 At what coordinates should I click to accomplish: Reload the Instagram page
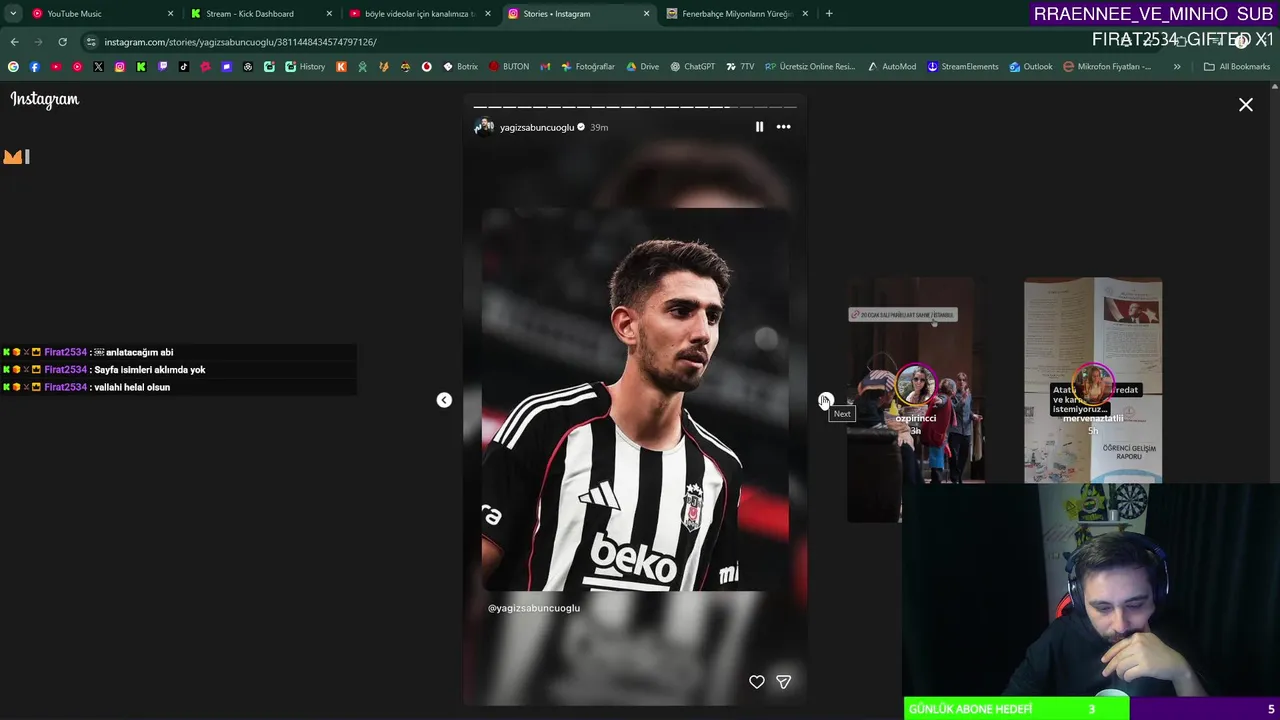(62, 42)
